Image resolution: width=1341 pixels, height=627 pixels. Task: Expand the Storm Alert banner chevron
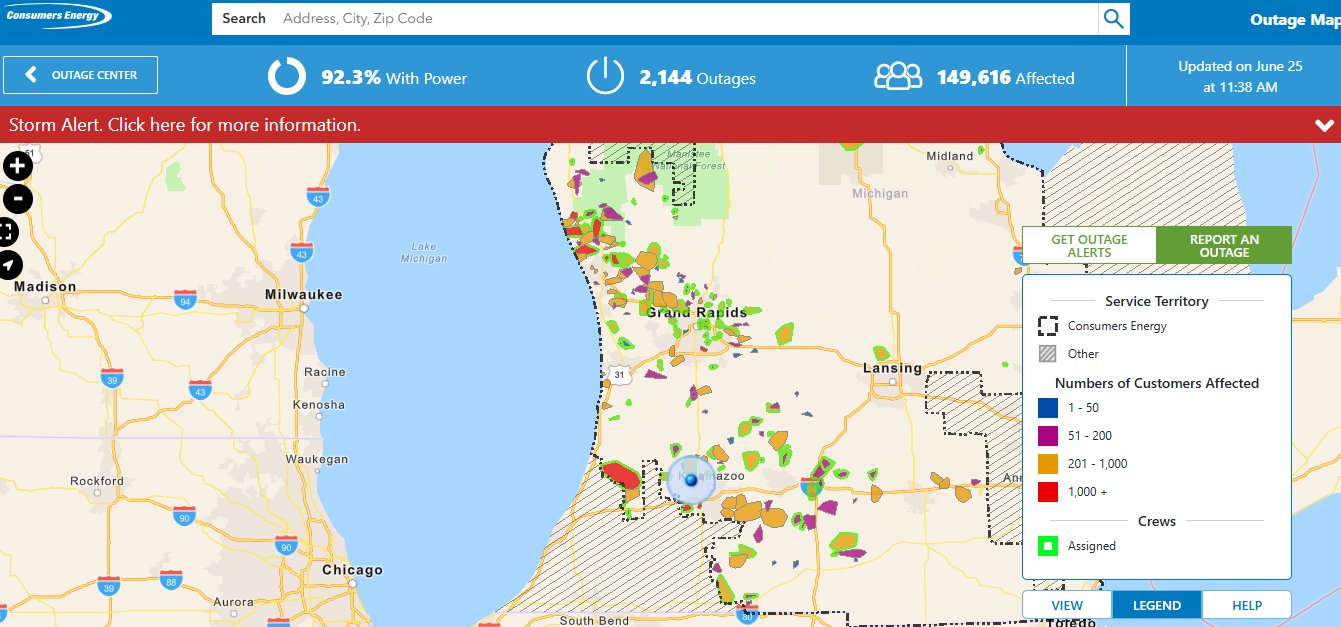pyautogui.click(x=1325, y=126)
